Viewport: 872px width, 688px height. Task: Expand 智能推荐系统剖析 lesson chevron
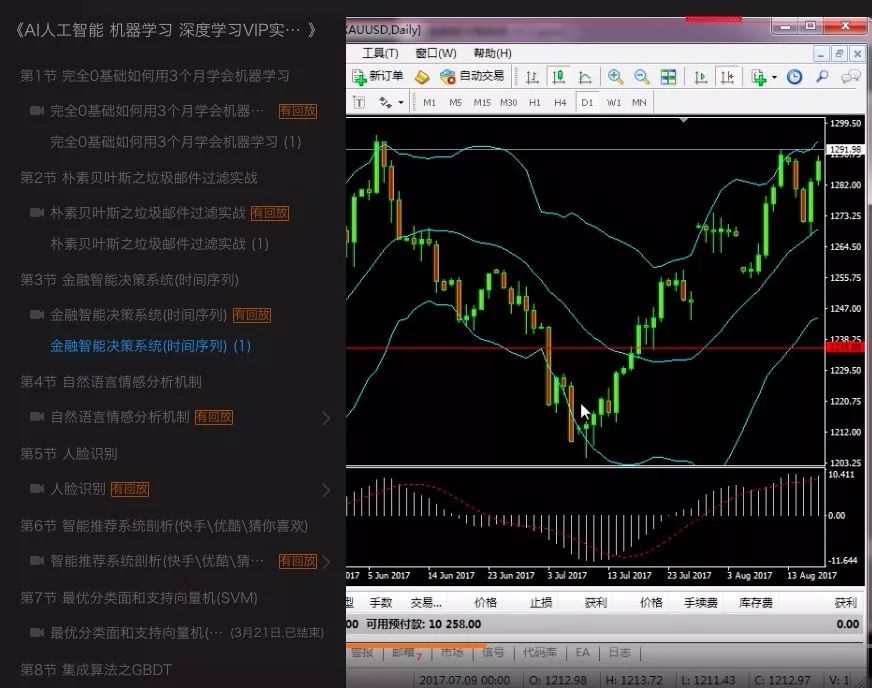(x=326, y=562)
